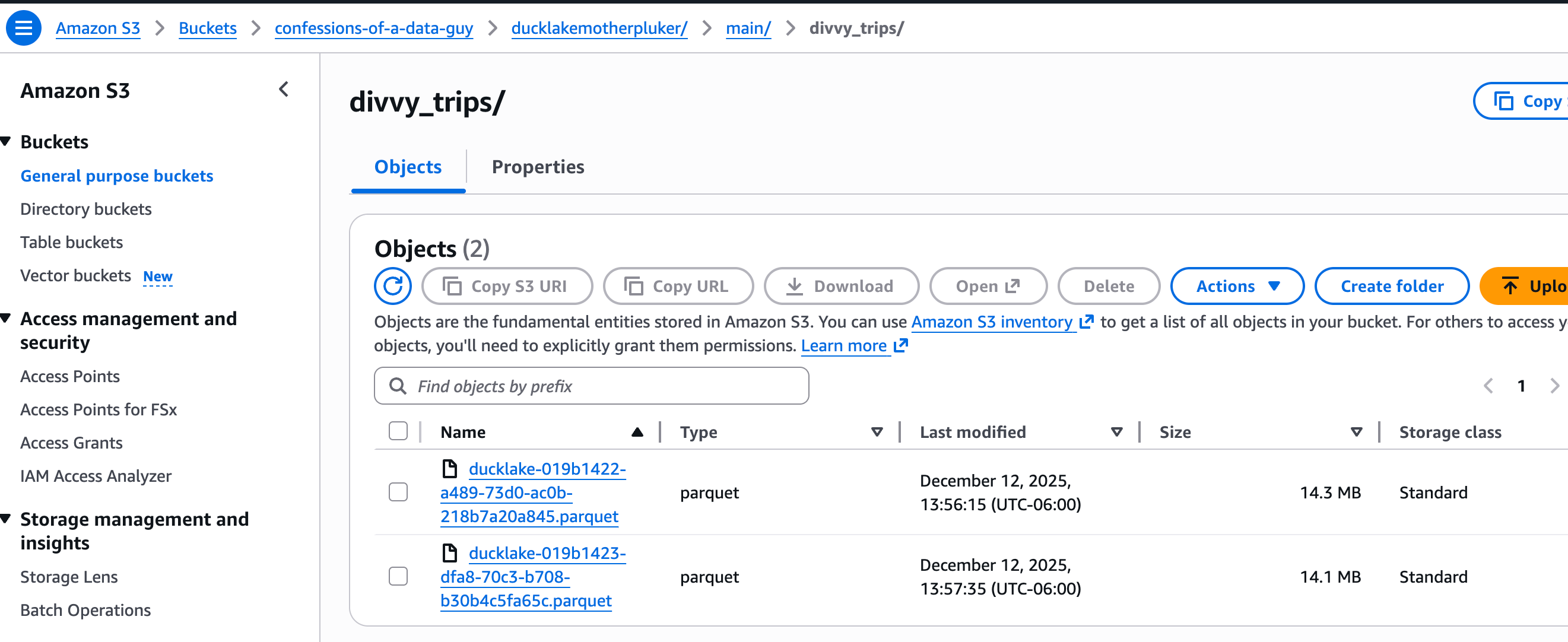
Task: Toggle the select-all objects checkbox
Action: tap(398, 431)
